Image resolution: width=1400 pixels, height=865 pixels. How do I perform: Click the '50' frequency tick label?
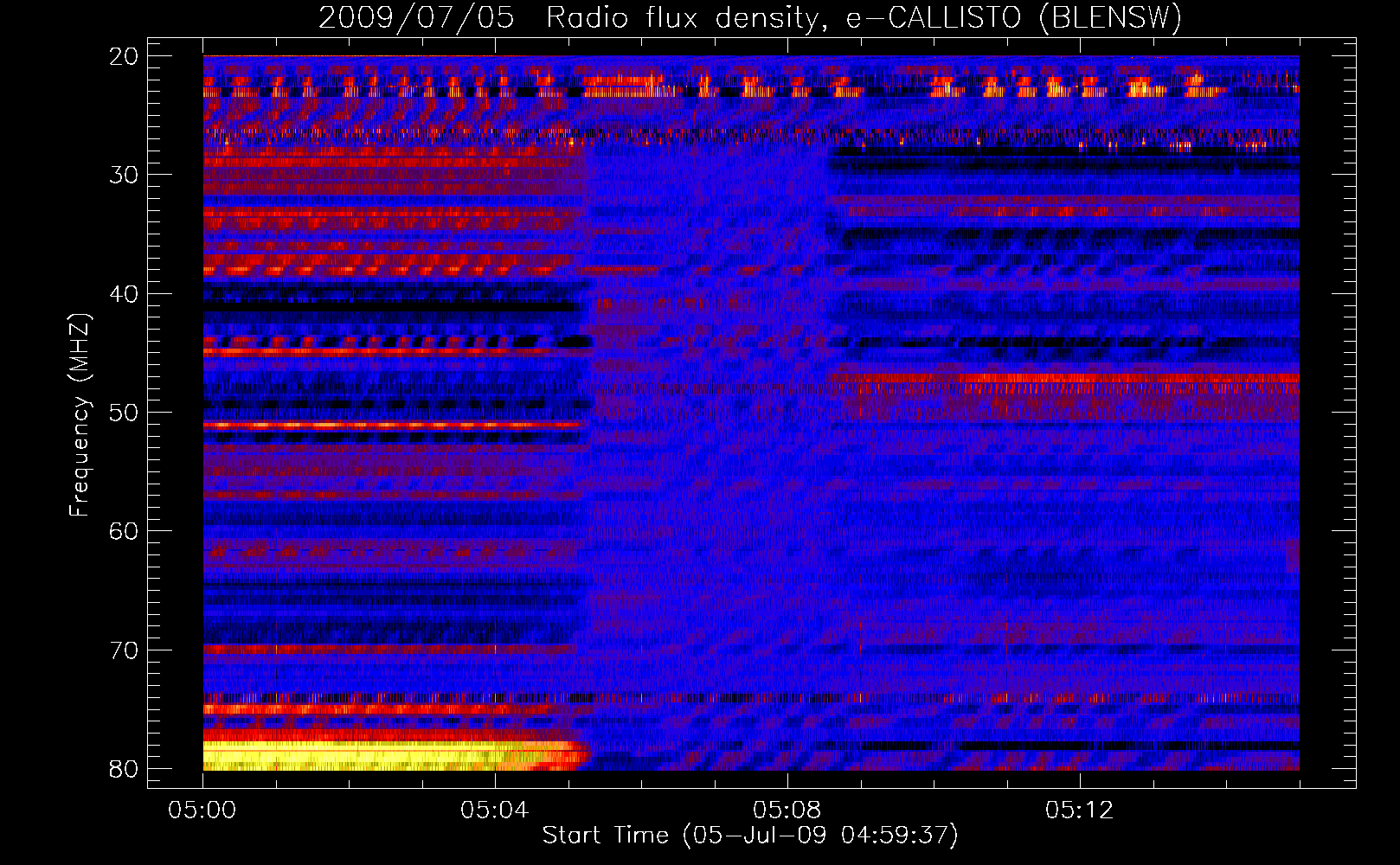(124, 413)
